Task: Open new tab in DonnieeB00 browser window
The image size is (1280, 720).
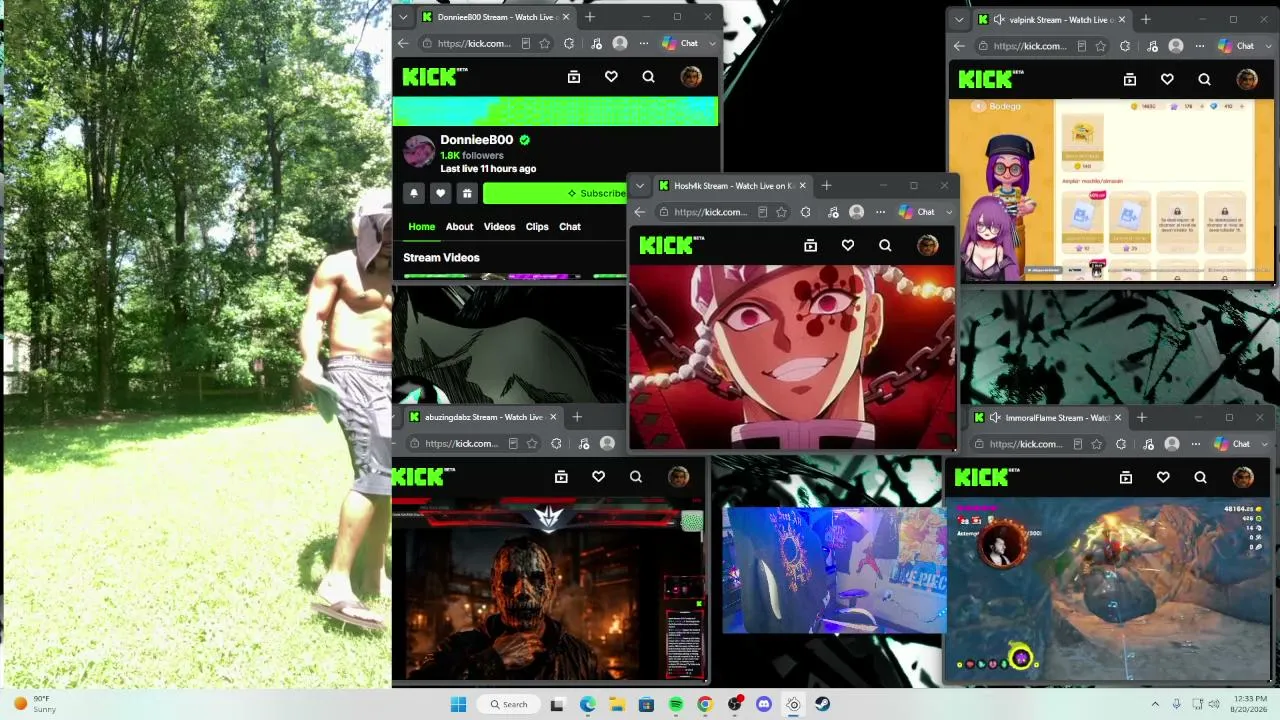Action: click(x=590, y=17)
